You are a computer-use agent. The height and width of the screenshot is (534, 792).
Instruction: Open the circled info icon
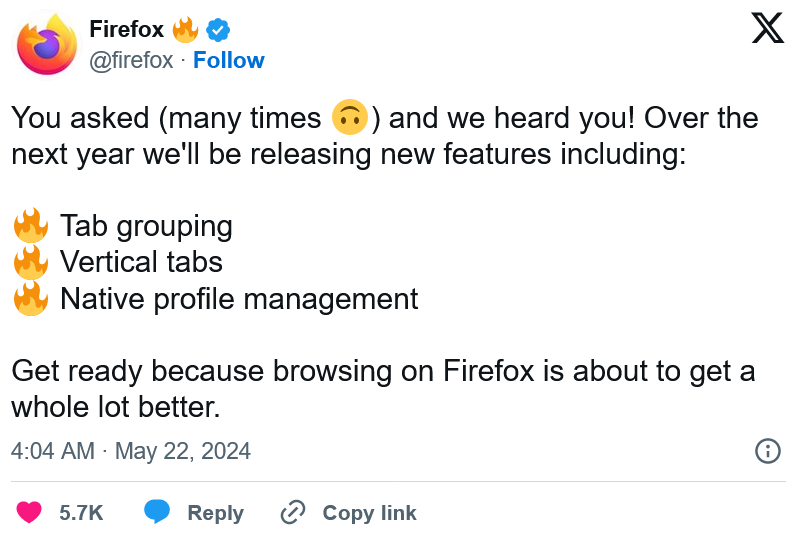click(768, 450)
